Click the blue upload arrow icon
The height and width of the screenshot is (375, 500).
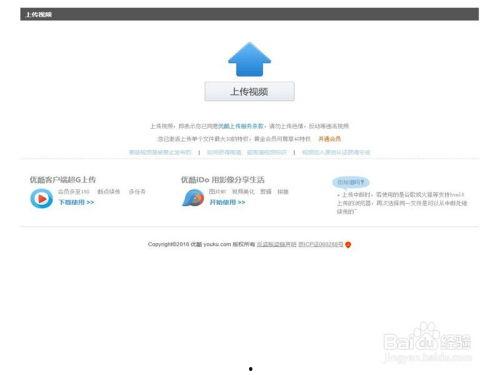pyautogui.click(x=249, y=60)
